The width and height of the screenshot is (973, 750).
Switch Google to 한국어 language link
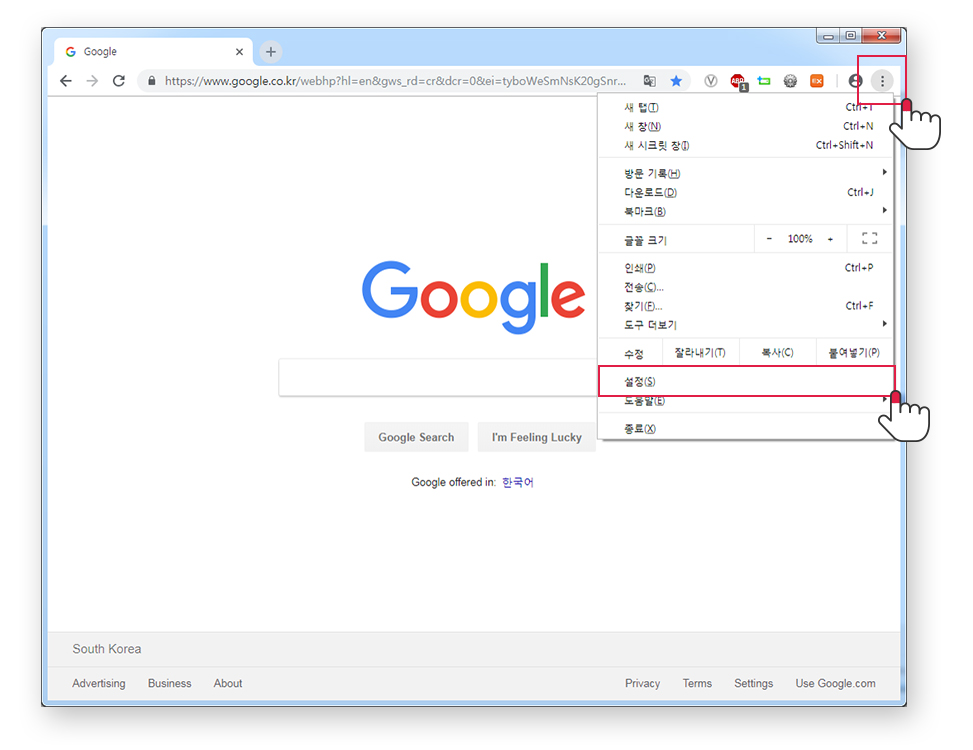pos(518,482)
